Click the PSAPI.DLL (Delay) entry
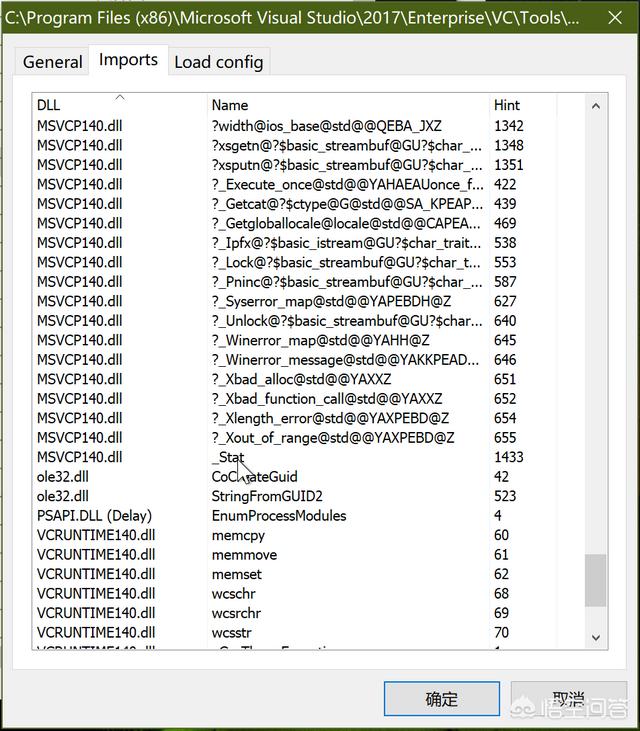The image size is (640, 731). 94,516
